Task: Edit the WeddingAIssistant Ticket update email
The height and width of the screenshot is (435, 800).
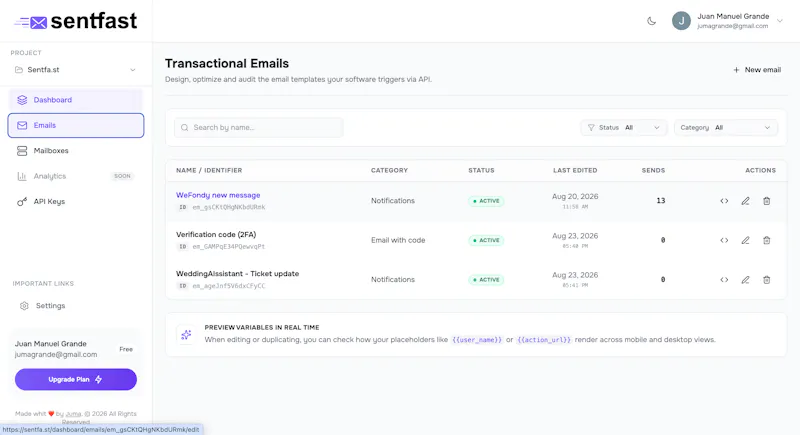Action: tap(745, 279)
